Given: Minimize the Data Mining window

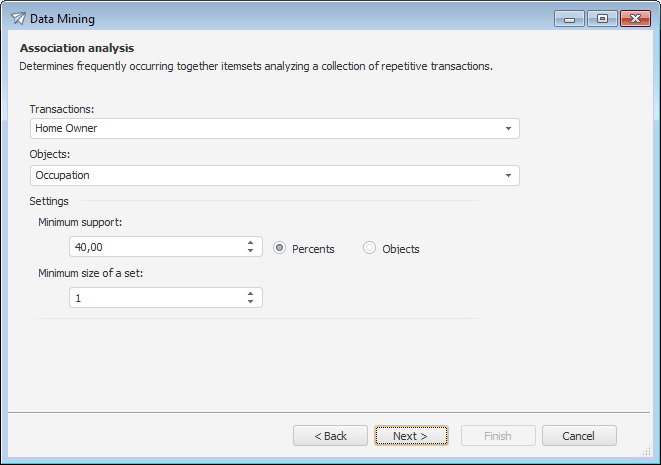Looking at the screenshot, I should click(x=570, y=18).
